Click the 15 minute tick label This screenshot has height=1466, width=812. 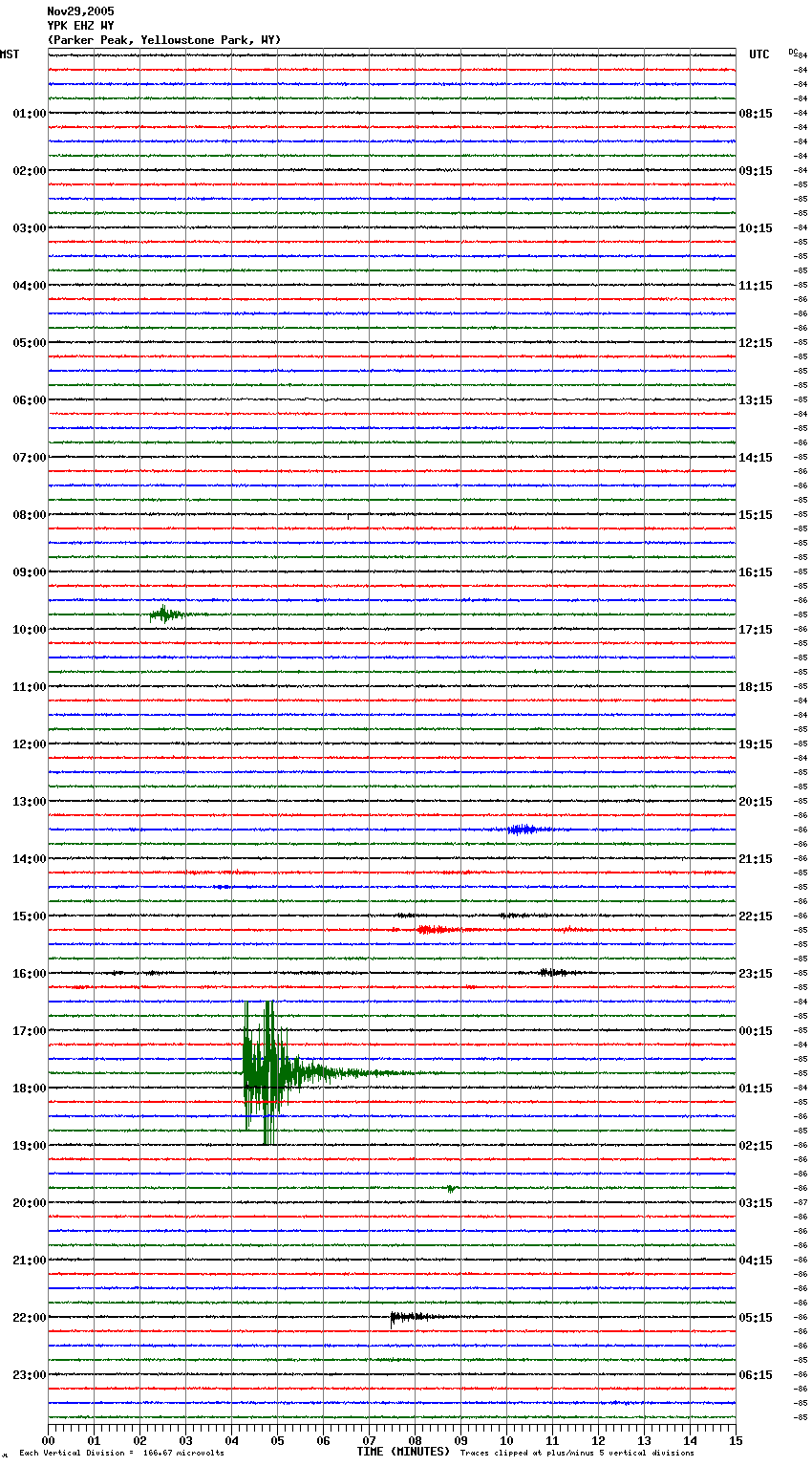[736, 1440]
